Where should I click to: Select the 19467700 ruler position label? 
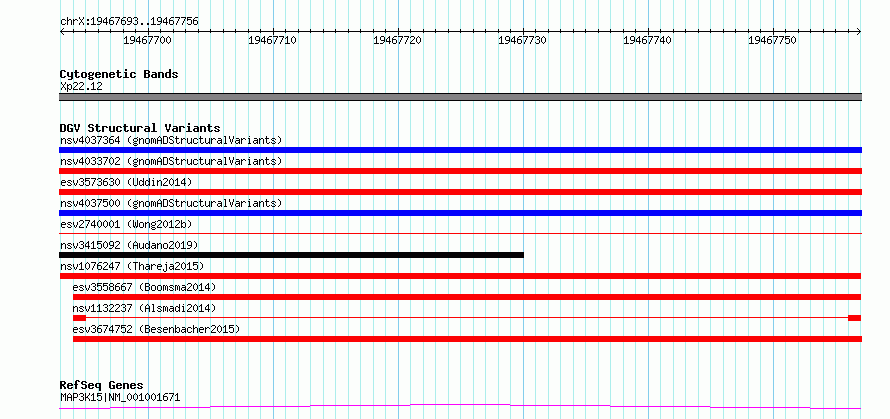147,40
